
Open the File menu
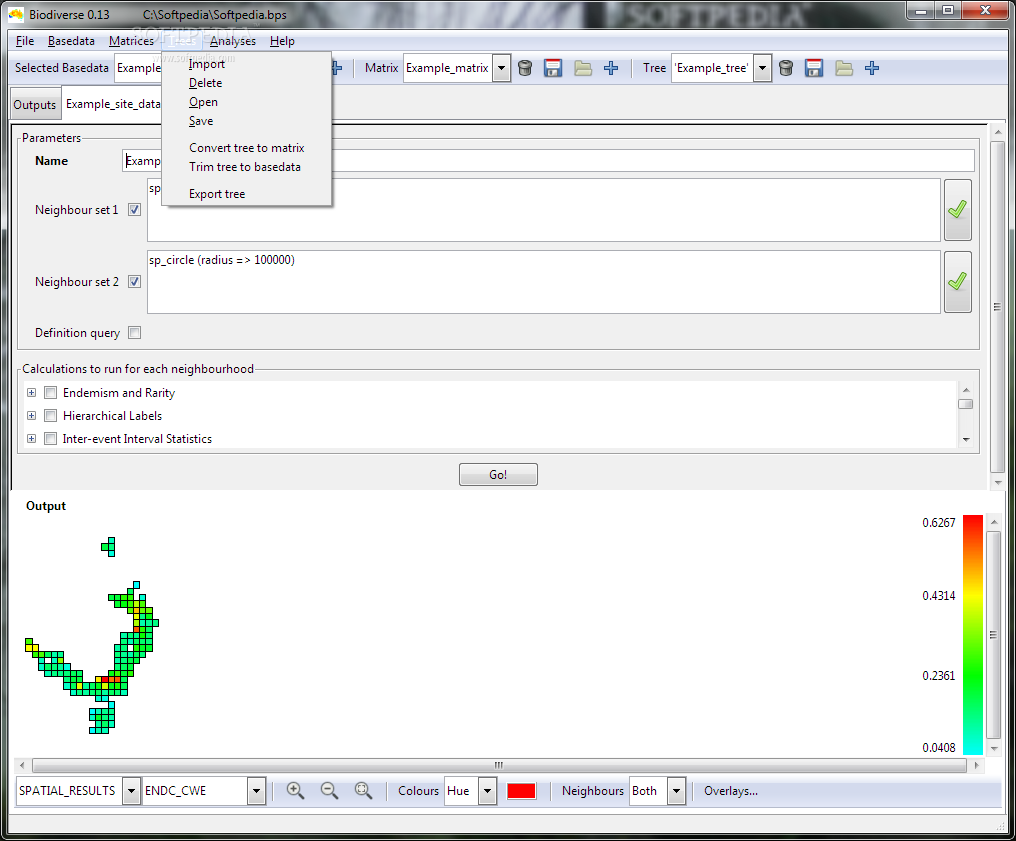pos(25,41)
